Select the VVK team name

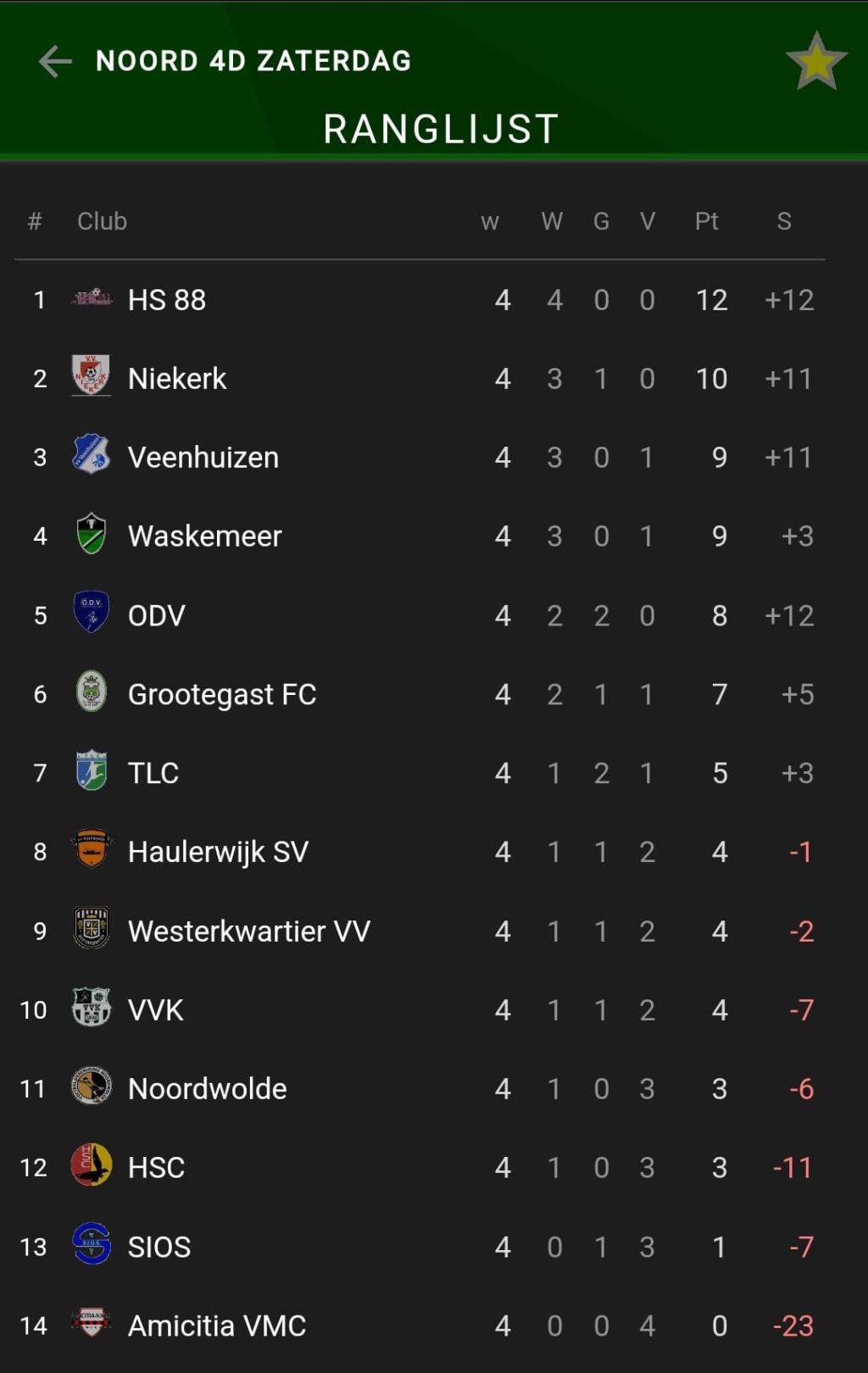click(x=156, y=1009)
